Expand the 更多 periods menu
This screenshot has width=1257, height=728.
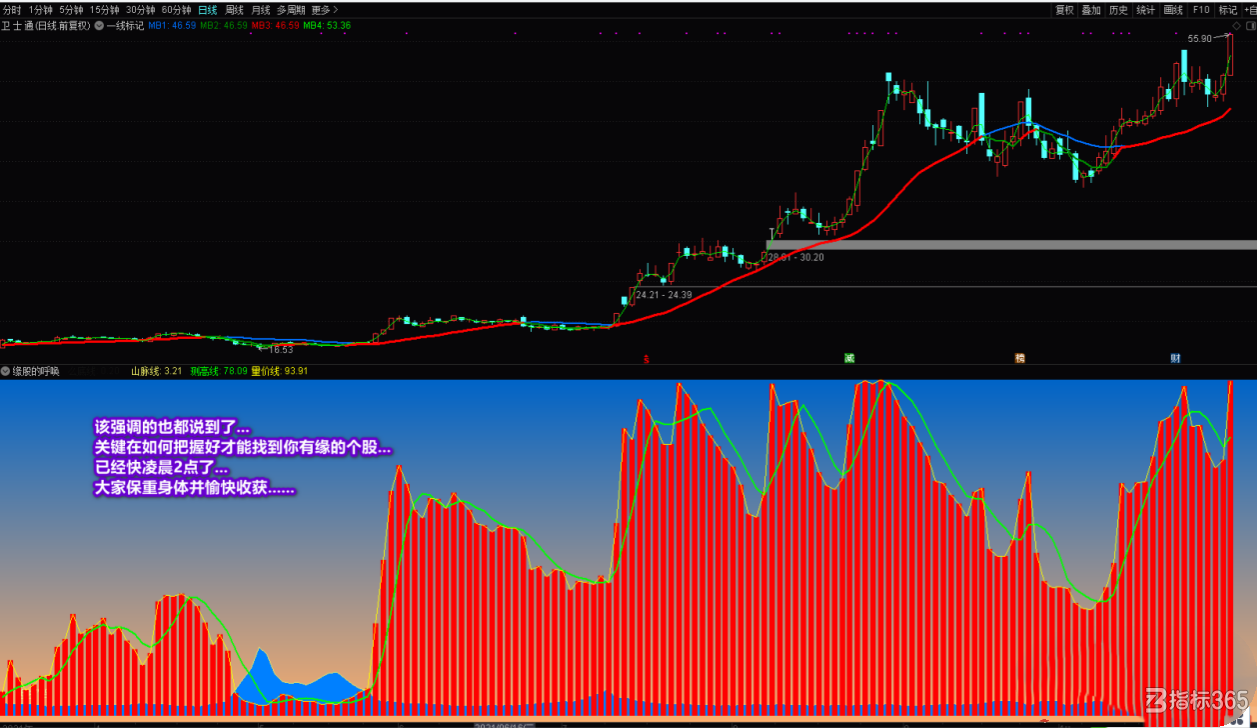point(324,10)
